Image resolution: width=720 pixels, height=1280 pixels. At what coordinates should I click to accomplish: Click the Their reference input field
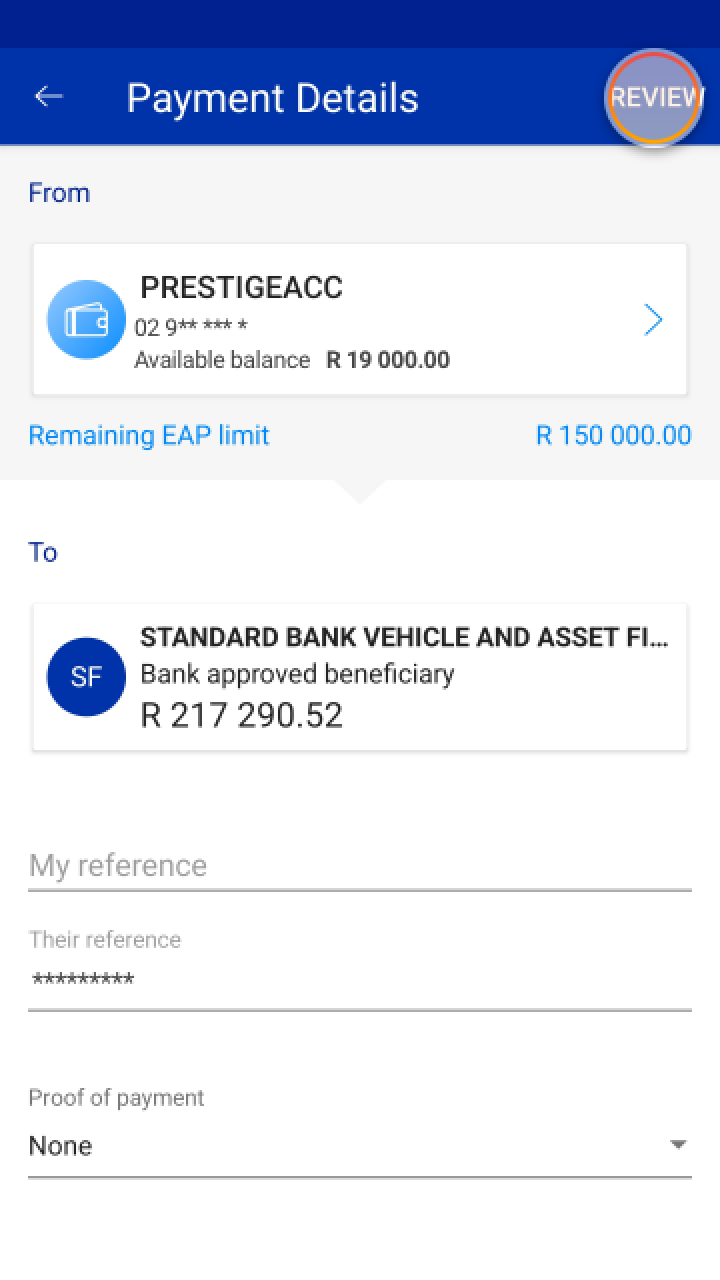pos(360,980)
